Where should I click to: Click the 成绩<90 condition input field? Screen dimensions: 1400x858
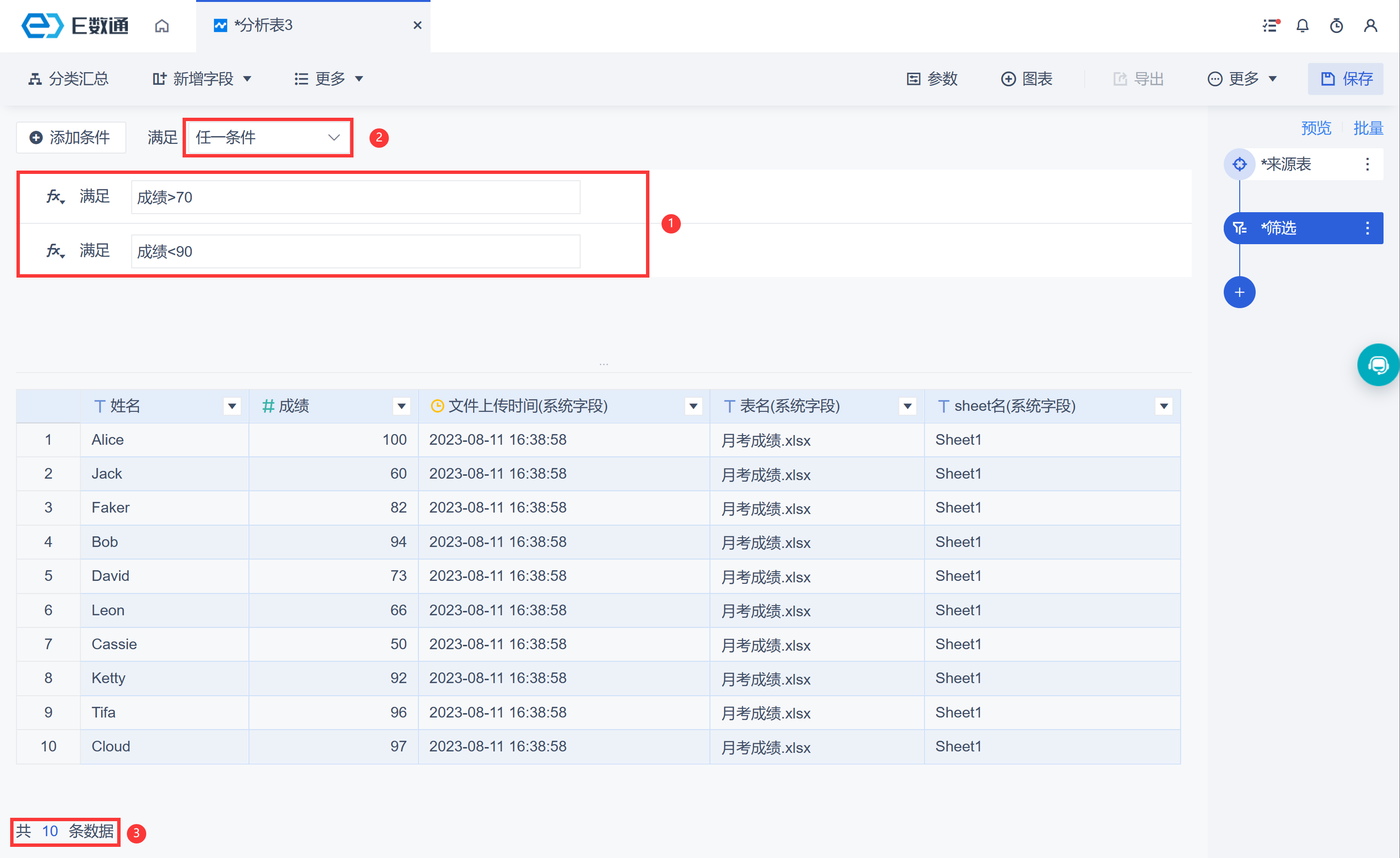pos(355,251)
